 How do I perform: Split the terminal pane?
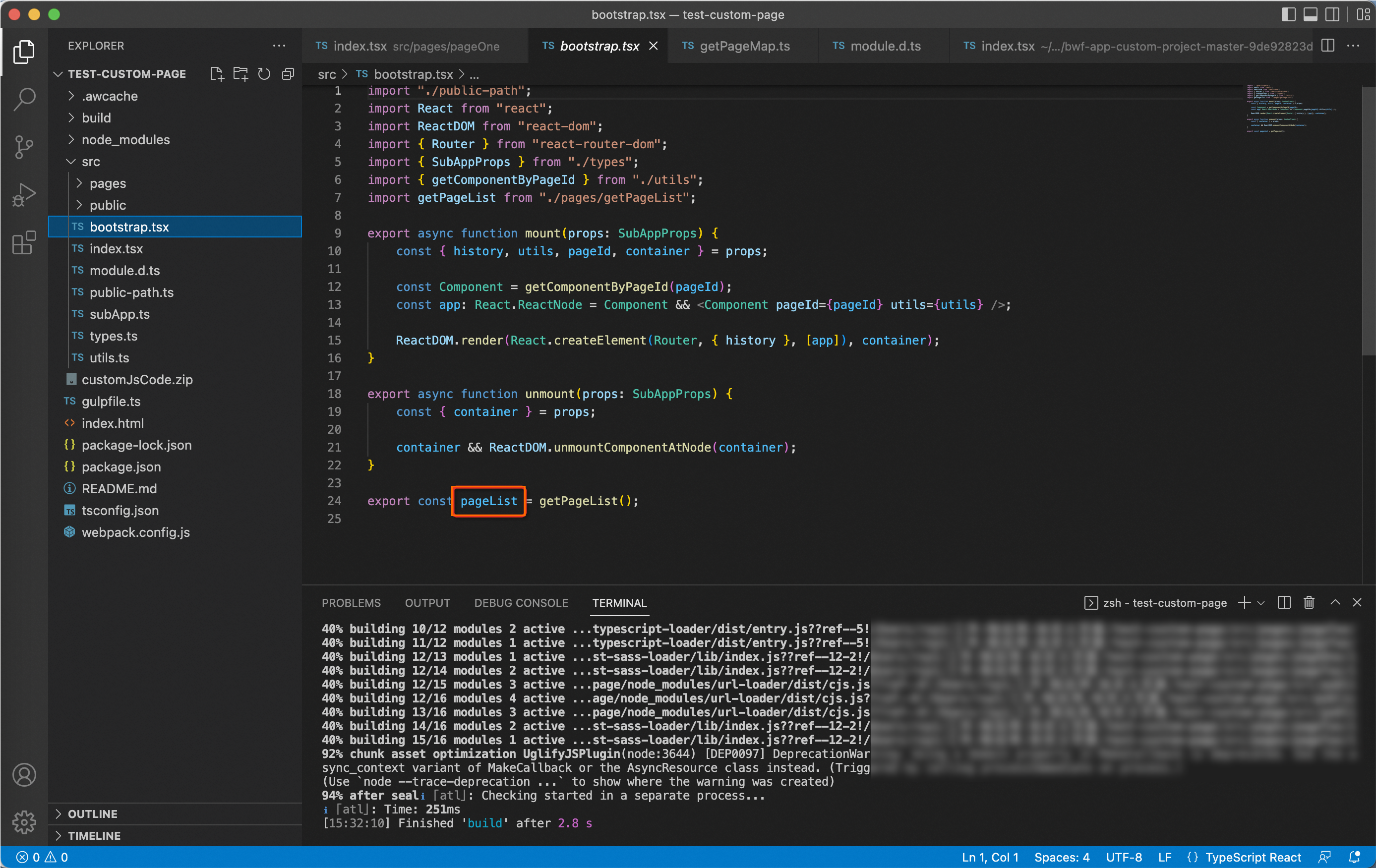(x=1284, y=602)
